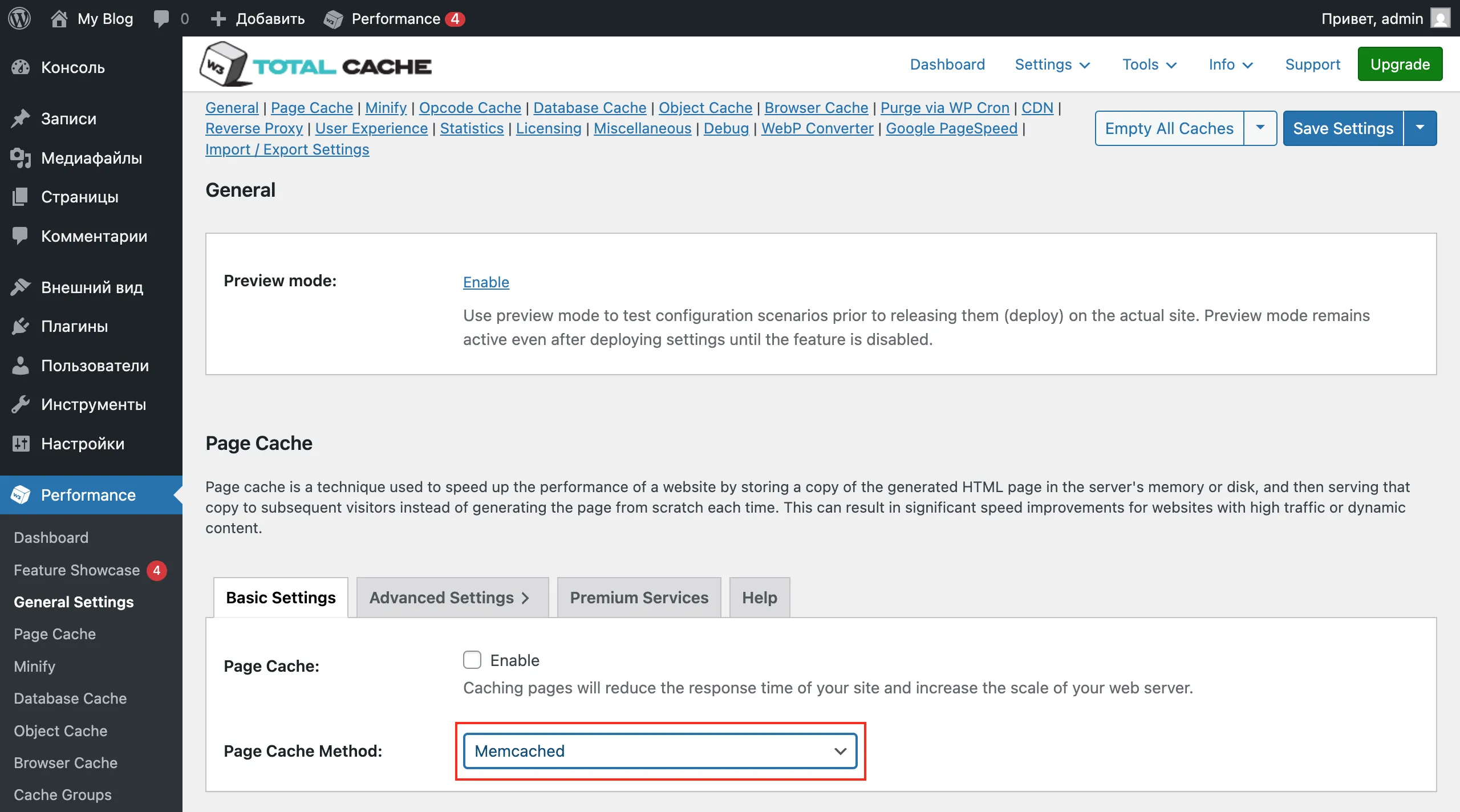Open Инструменты wrench icon item
The height and width of the screenshot is (812, 1460).
[x=21, y=404]
